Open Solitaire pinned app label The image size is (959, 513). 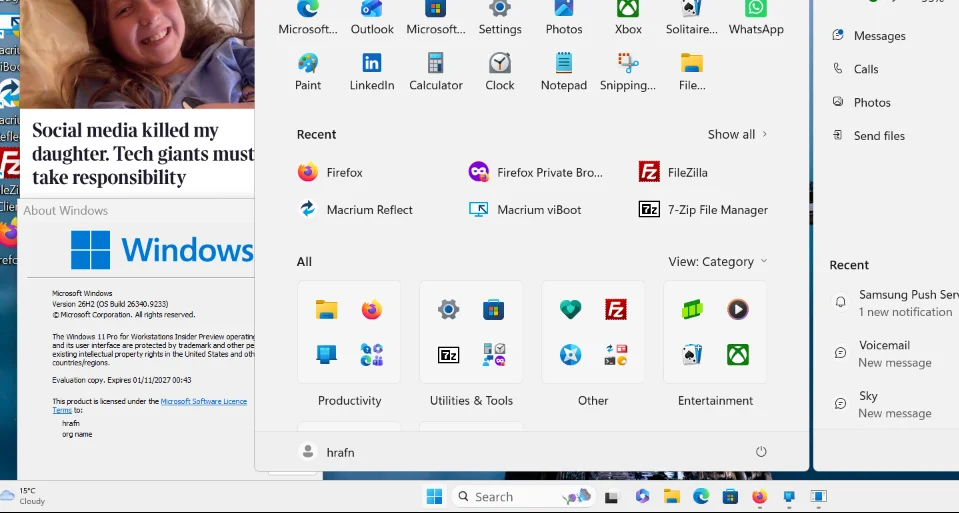pos(692,29)
